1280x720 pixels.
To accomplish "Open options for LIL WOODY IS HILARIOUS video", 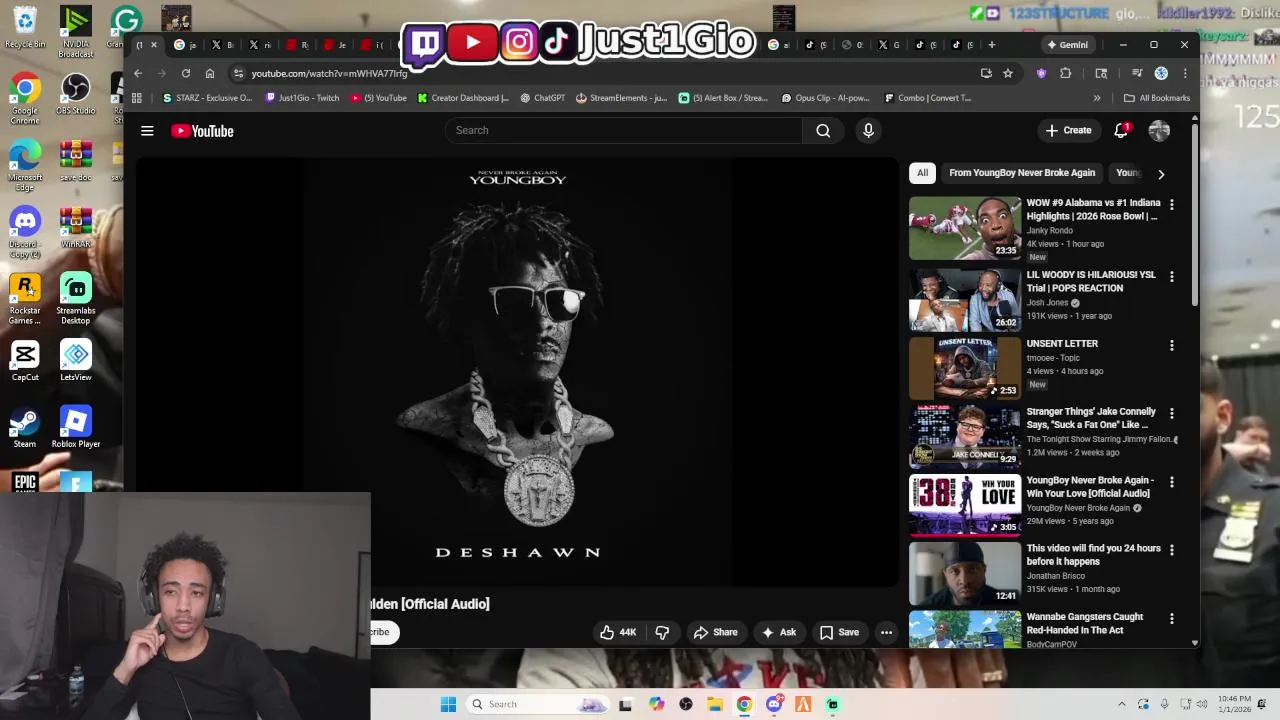I will [x=1172, y=276].
